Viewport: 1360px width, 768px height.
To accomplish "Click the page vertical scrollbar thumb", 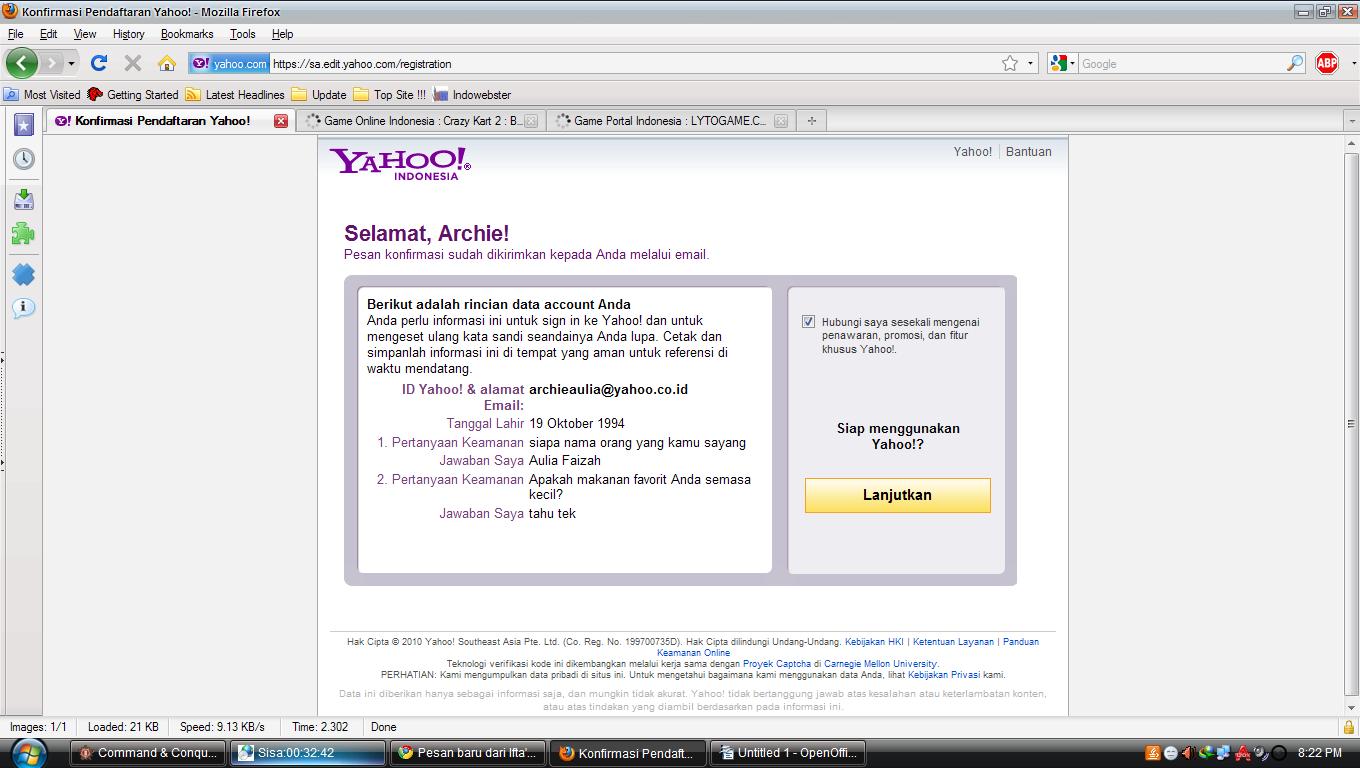I will (1351, 423).
